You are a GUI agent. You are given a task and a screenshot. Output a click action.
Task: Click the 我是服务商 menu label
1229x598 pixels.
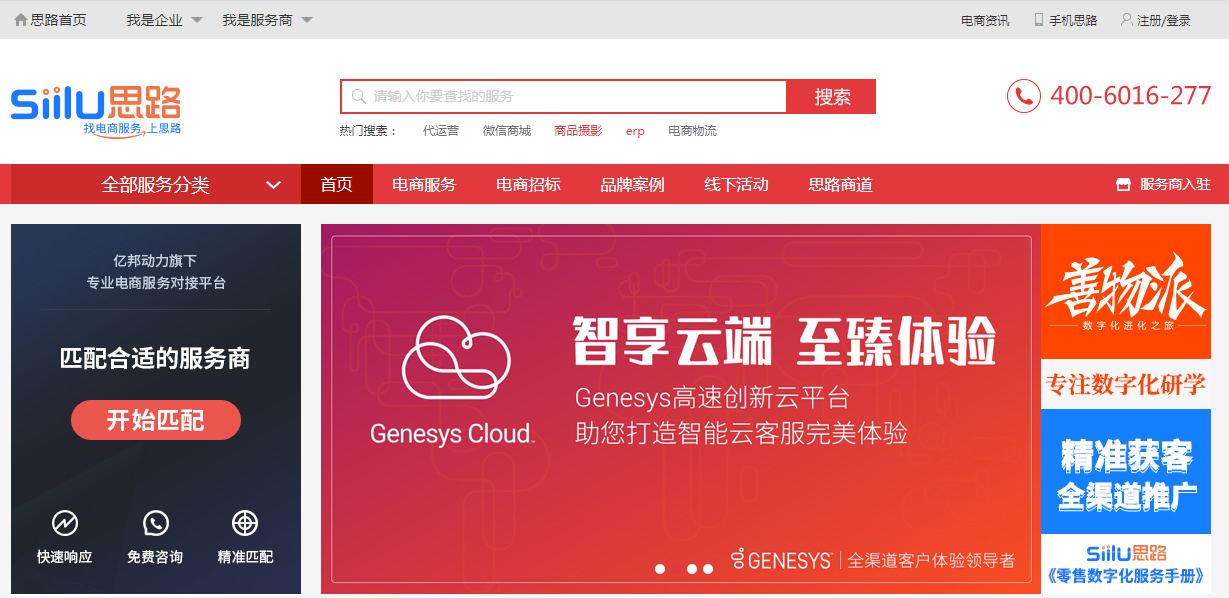(x=257, y=20)
